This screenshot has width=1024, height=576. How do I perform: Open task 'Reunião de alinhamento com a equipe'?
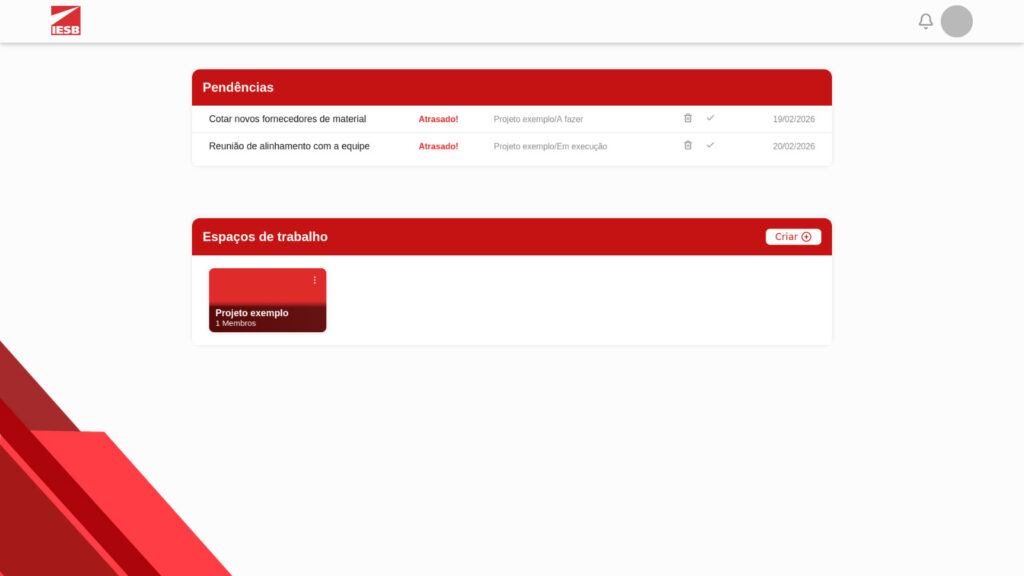point(289,146)
